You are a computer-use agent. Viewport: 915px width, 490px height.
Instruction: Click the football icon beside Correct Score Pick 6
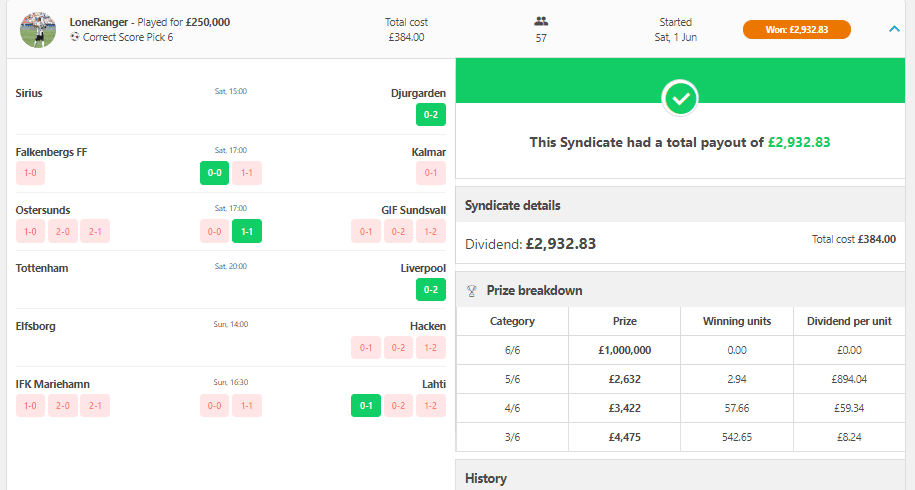75,37
